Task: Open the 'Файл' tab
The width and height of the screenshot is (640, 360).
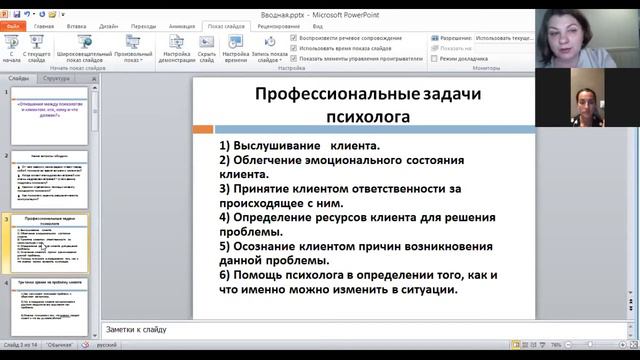Action: pos(13,26)
